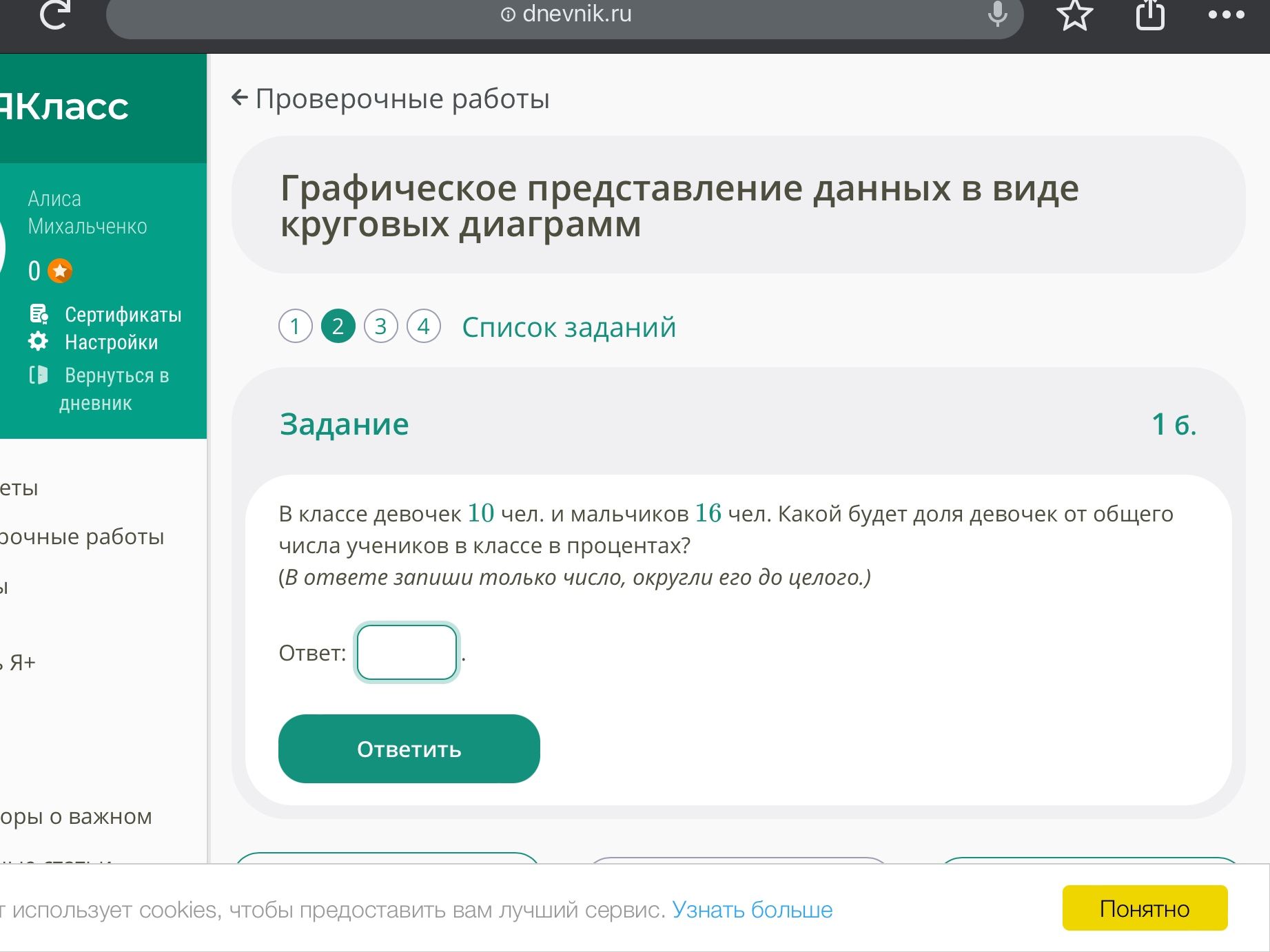Click the Задание heading
1270x952 pixels.
point(345,424)
